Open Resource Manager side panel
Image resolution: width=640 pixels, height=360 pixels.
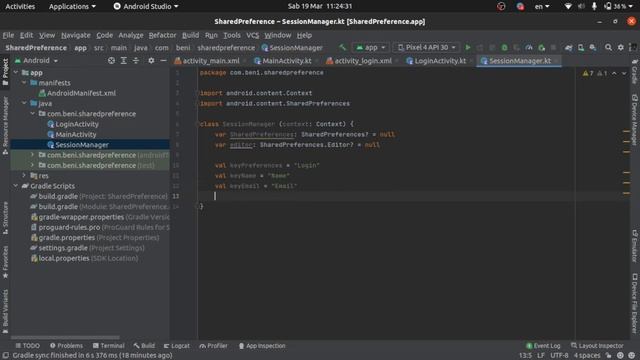5,126
